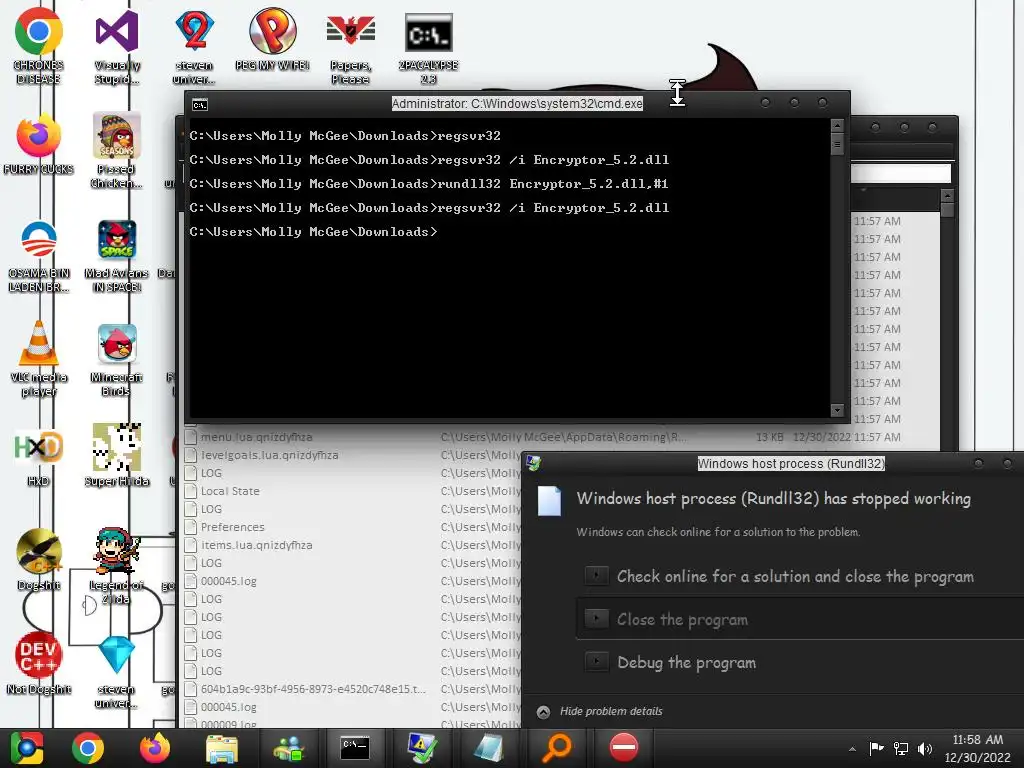Choose Close the program option
1024x768 pixels.
[x=799, y=619]
